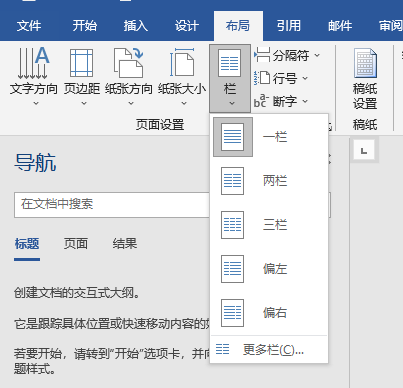Expand the 断字 hyphenation dropdown
Image resolution: width=403 pixels, height=388 pixels.
(281, 101)
